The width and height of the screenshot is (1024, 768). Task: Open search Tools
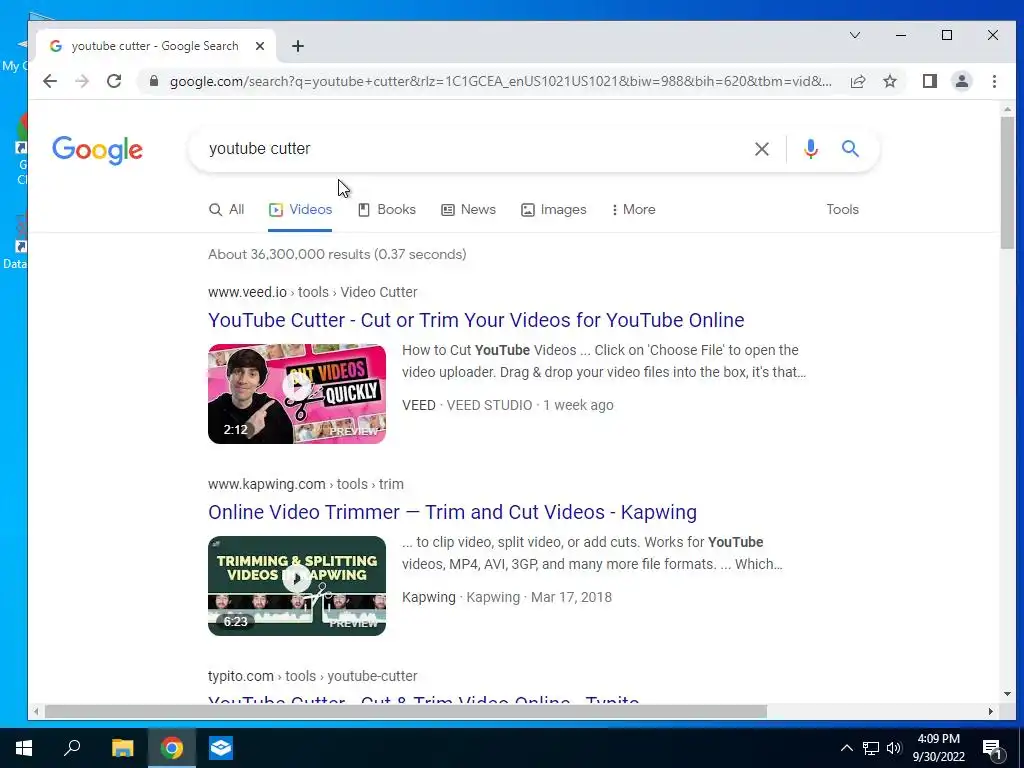pos(842,210)
